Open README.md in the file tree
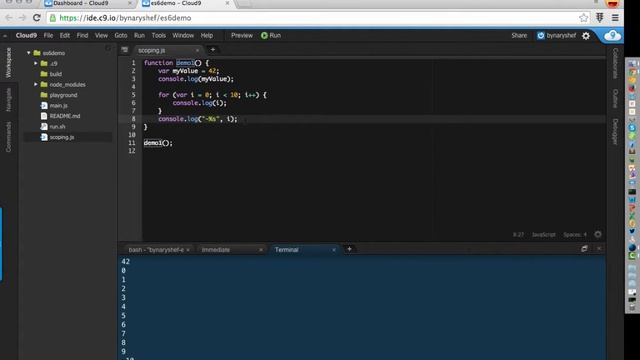The height and width of the screenshot is (360, 640). click(x=64, y=116)
